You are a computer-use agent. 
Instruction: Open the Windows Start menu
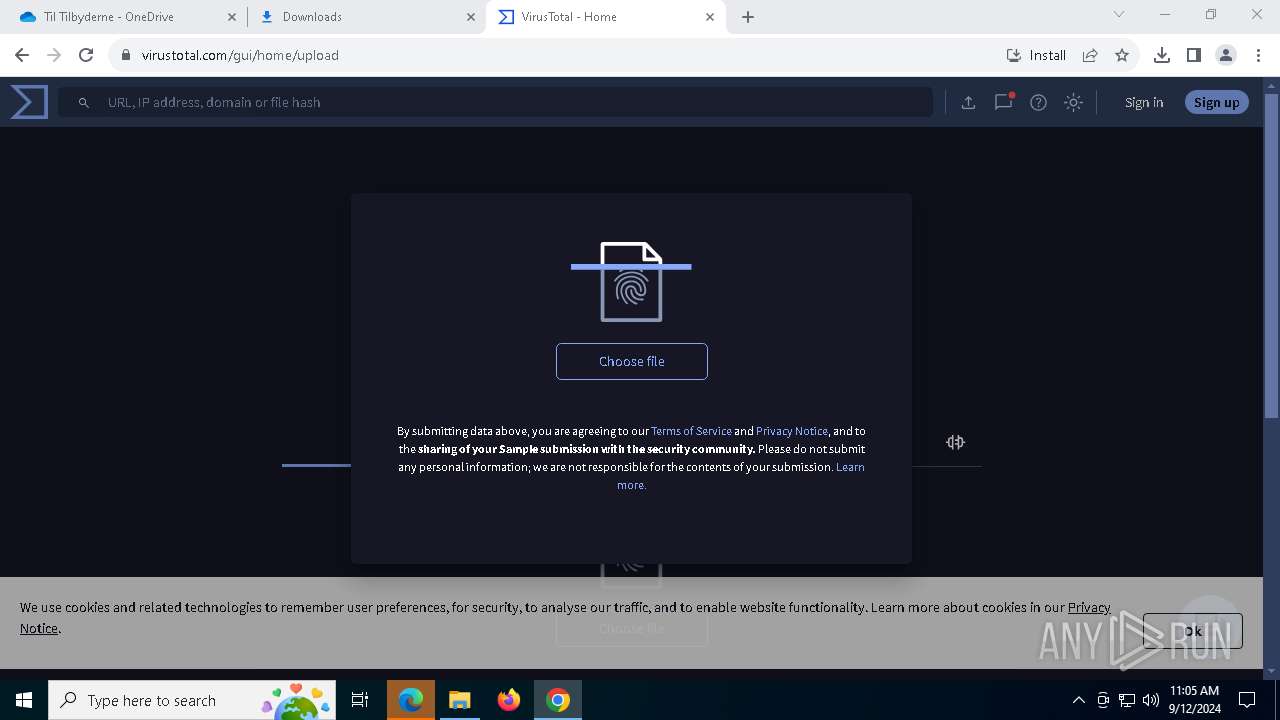24,700
